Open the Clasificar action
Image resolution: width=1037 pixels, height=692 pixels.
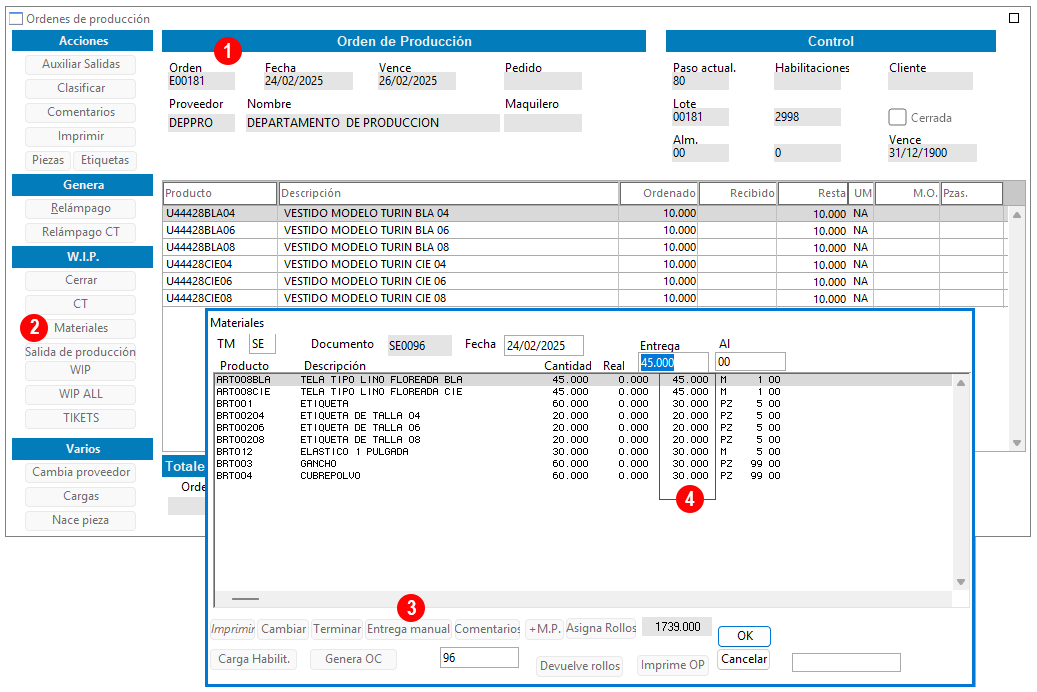[81, 88]
